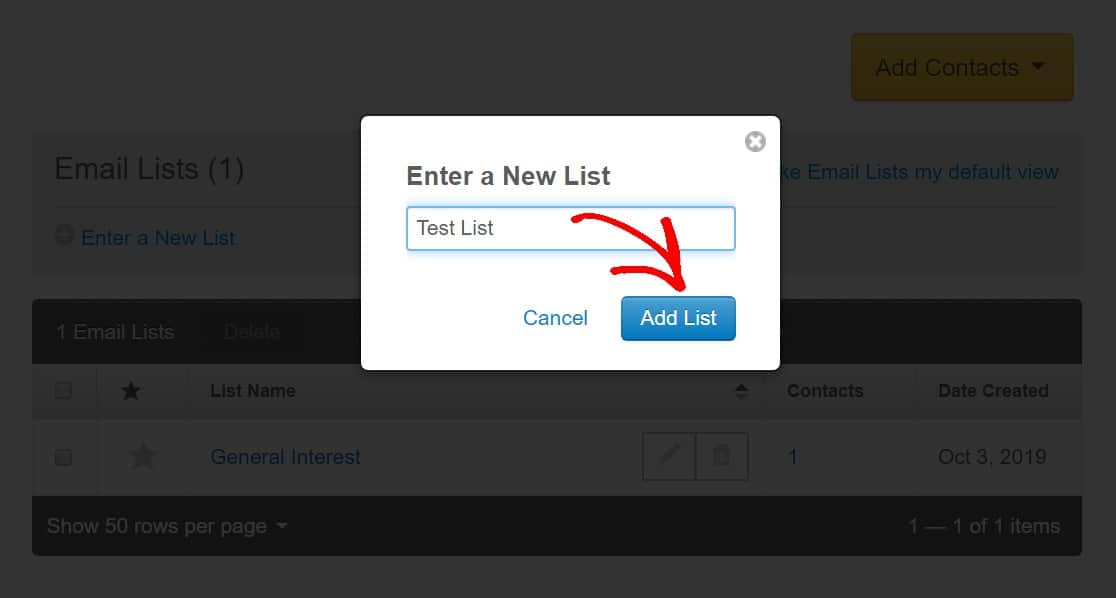This screenshot has height=598, width=1116.
Task: Cancel the new list dialog
Action: coord(555,318)
